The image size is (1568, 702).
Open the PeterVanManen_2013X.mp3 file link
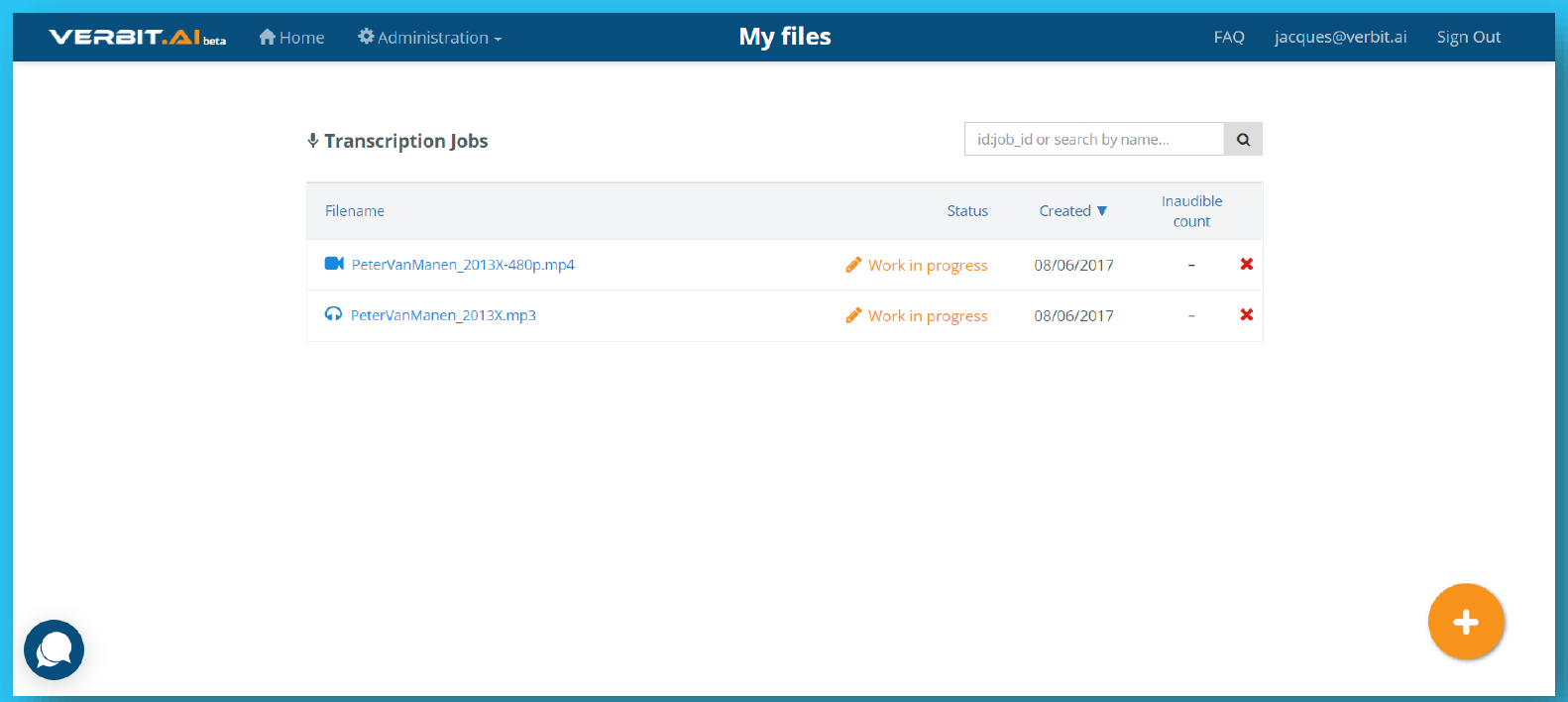[x=443, y=315]
